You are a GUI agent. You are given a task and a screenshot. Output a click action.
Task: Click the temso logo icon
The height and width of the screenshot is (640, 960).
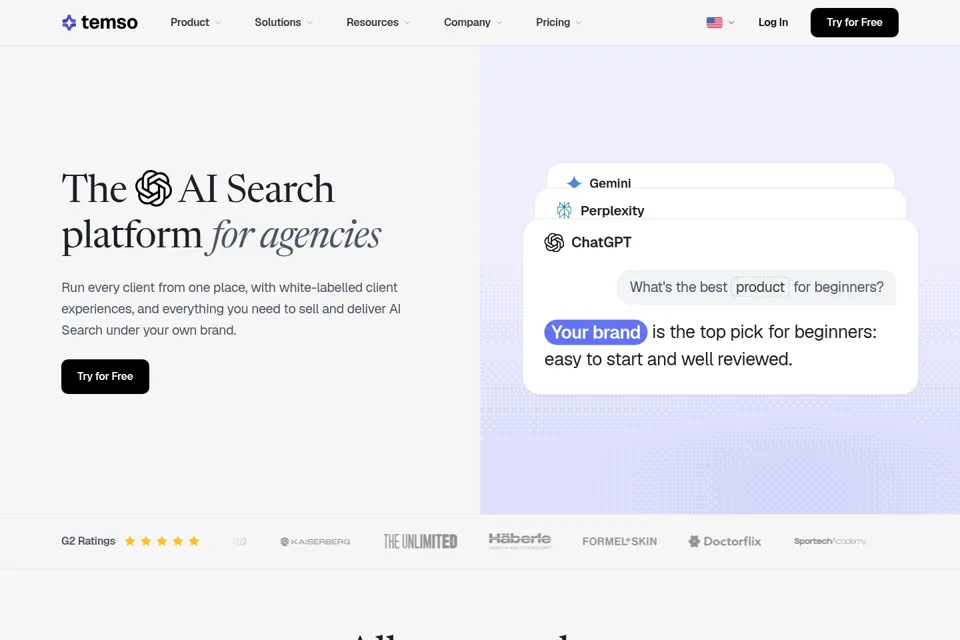coord(69,23)
